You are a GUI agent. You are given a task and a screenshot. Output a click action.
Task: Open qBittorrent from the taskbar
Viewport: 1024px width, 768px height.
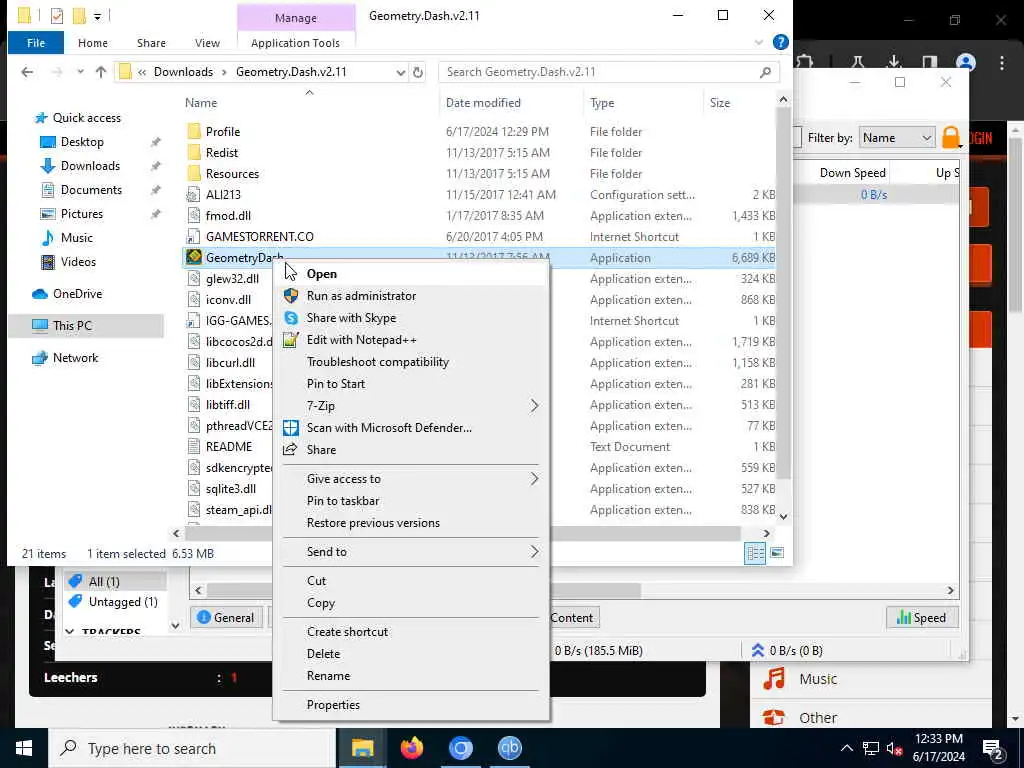pos(509,748)
